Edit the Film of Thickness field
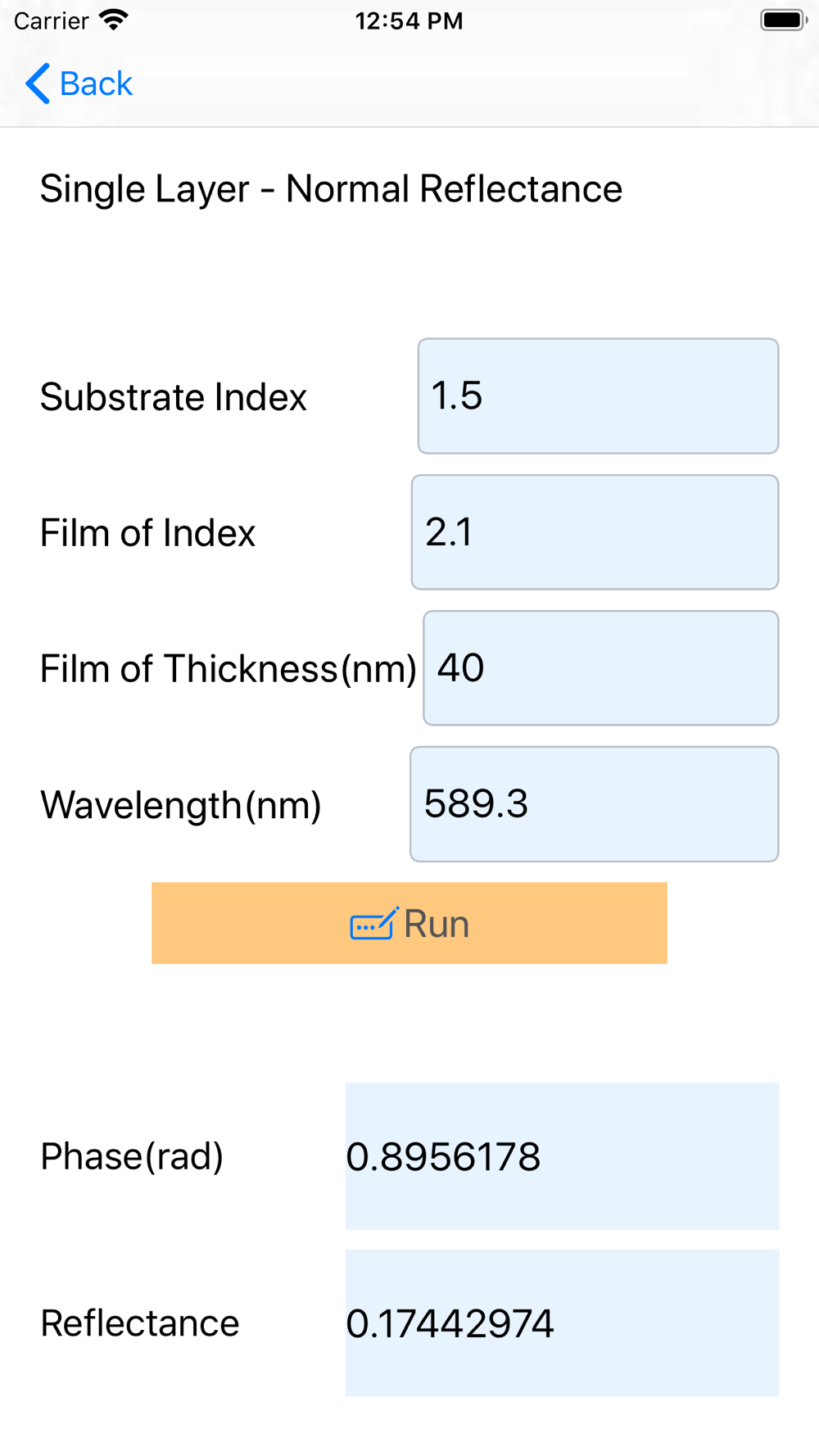This screenshot has height=1456, width=819. (600, 668)
